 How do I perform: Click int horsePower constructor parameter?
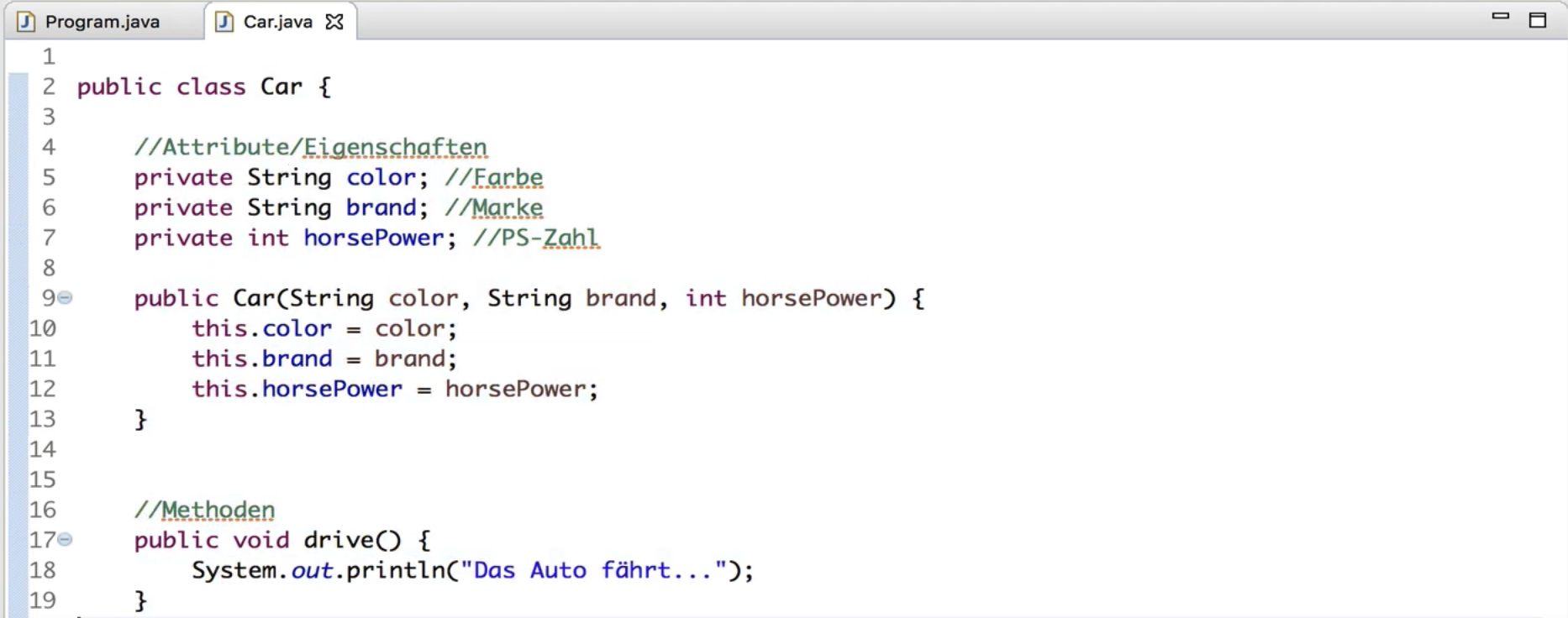click(x=783, y=298)
